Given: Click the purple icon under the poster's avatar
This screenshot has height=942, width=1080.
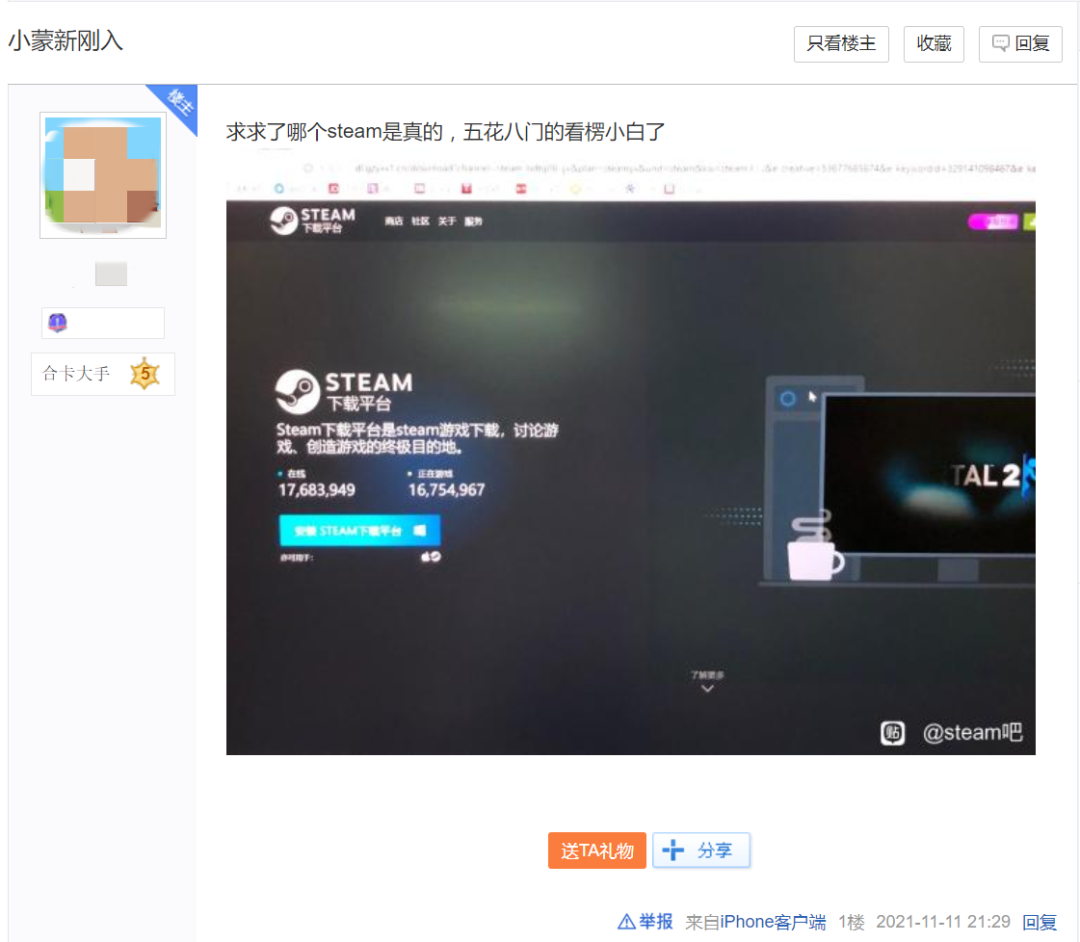Looking at the screenshot, I should click(58, 322).
